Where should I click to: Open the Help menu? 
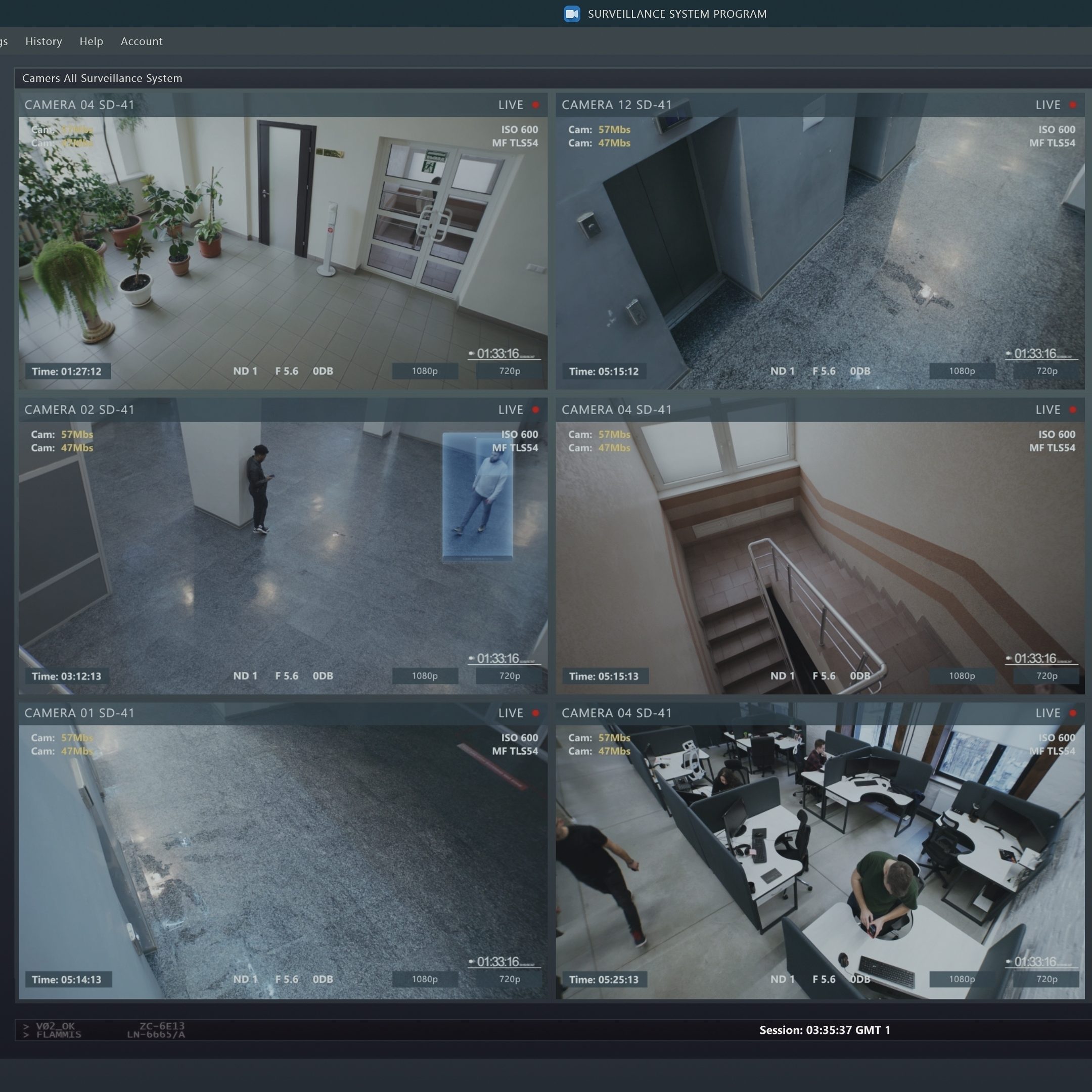tap(91, 41)
